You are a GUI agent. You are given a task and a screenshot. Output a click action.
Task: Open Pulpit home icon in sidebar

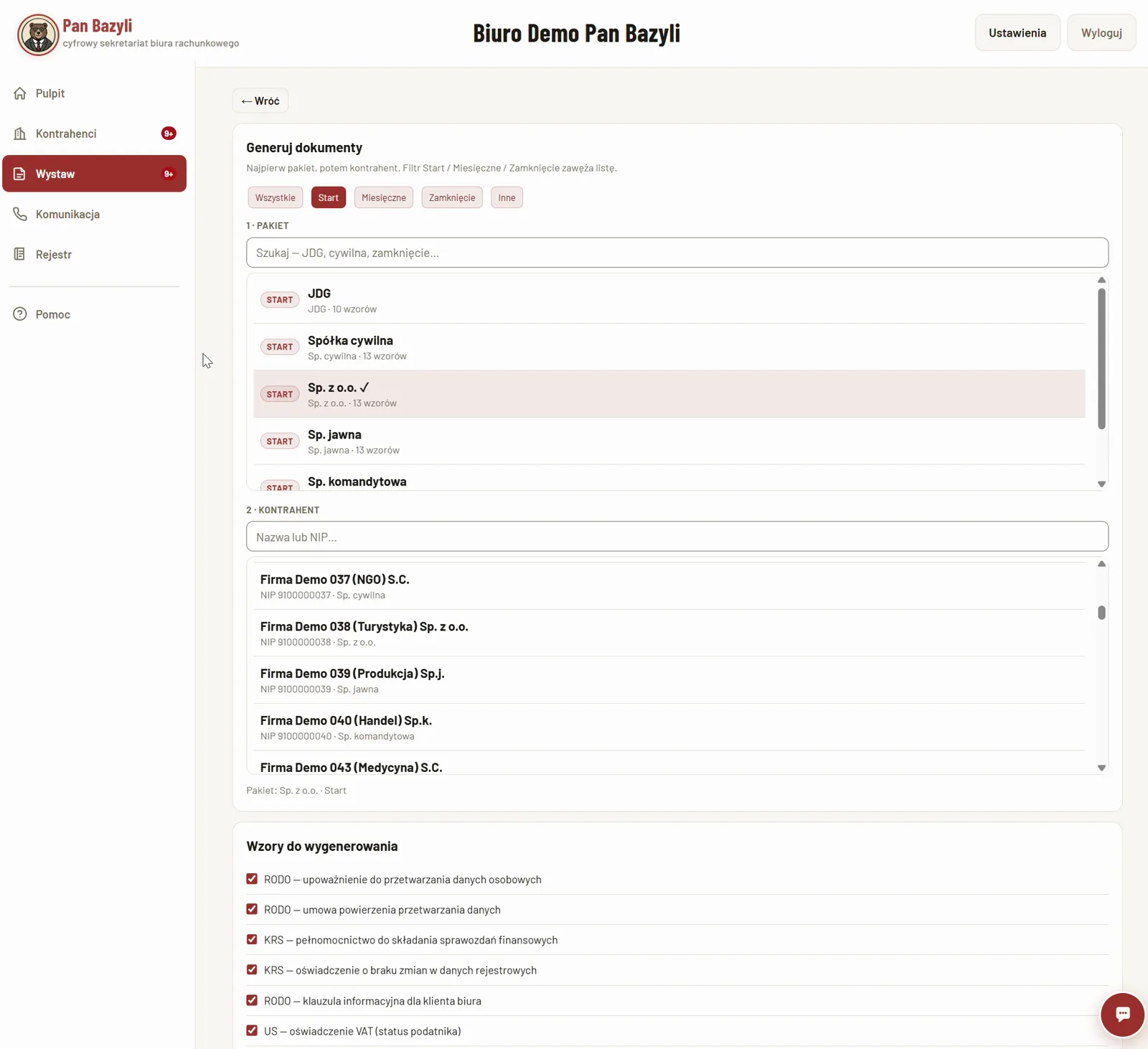point(20,93)
